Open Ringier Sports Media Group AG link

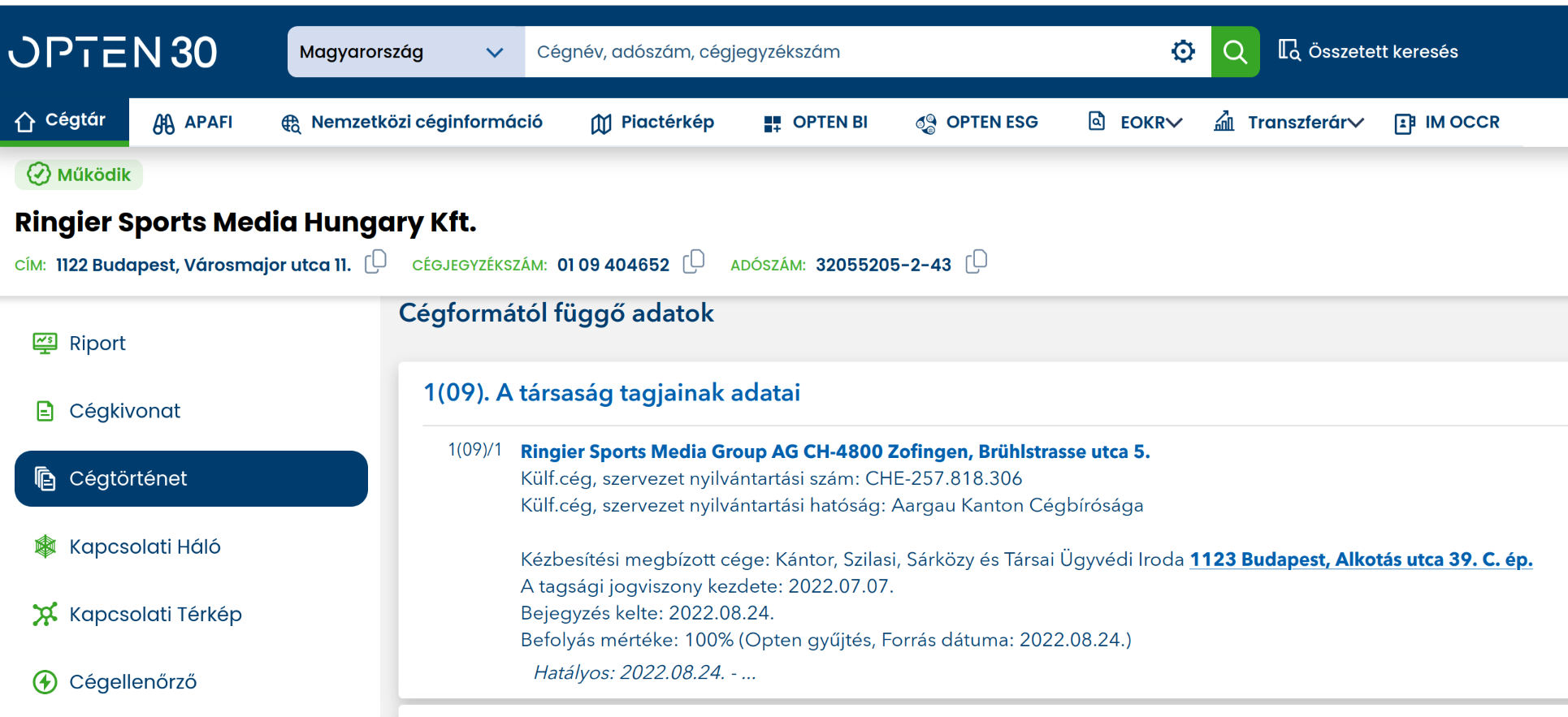coord(834,451)
